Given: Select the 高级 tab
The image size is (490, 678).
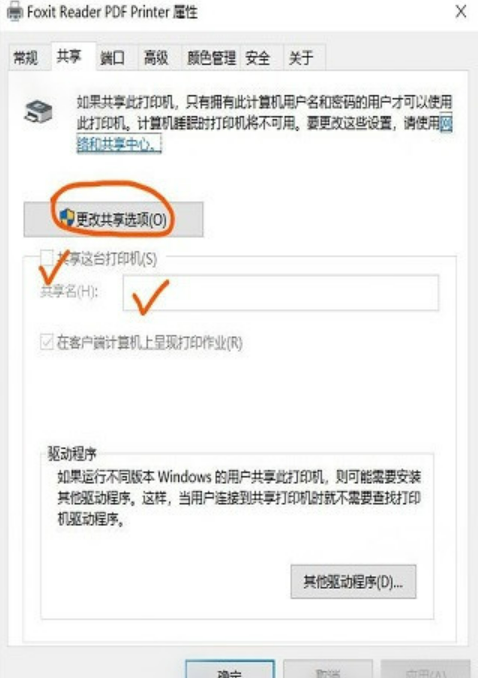Looking at the screenshot, I should 157,58.
